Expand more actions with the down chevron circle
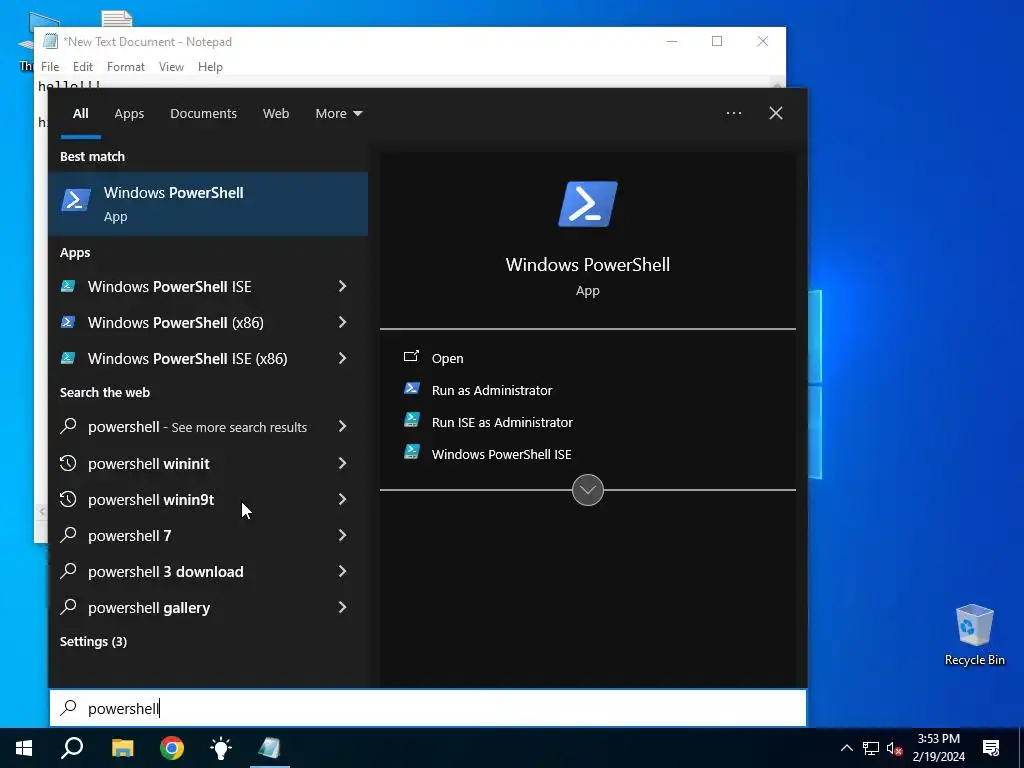The height and width of the screenshot is (768, 1024). pyautogui.click(x=588, y=490)
